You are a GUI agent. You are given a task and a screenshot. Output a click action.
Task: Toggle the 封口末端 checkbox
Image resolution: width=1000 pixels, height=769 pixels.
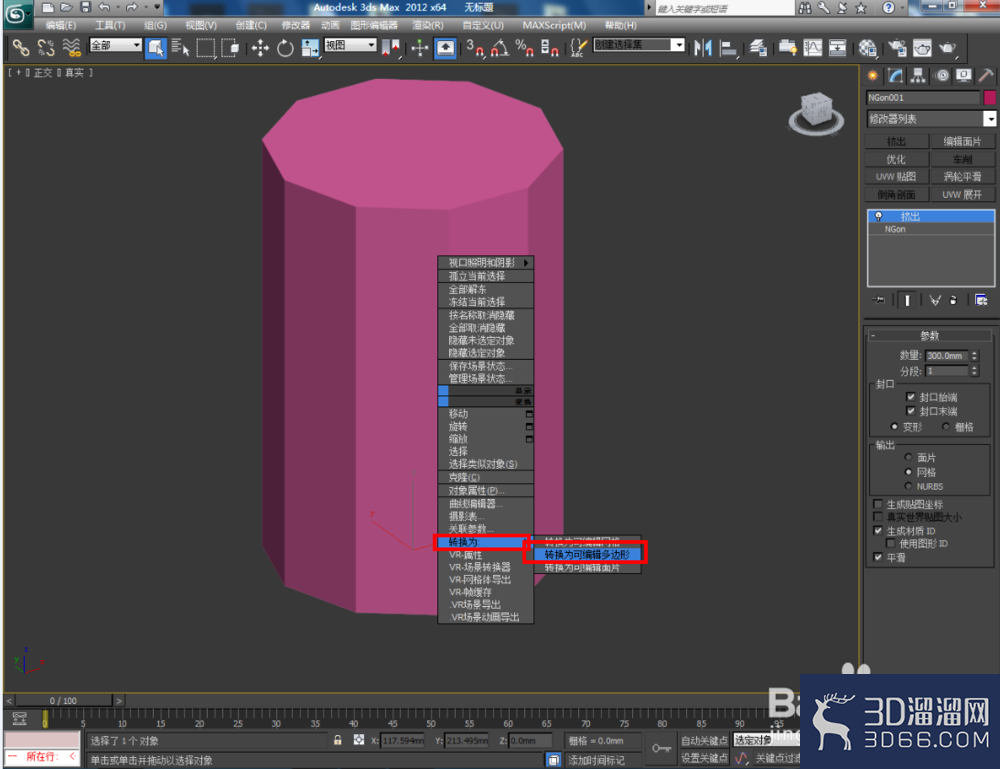(x=911, y=411)
